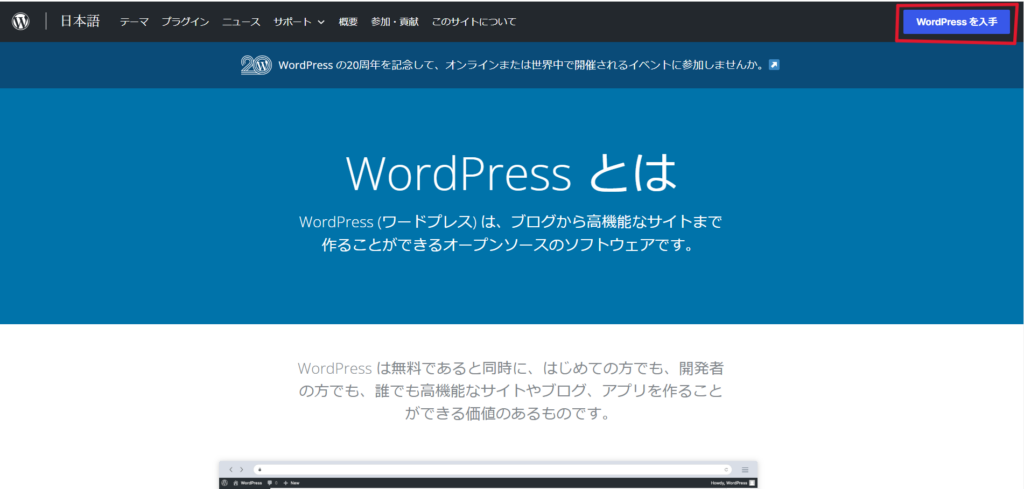Click the WordPress logo icon in header
The image size is (1024, 489).
pos(21,22)
